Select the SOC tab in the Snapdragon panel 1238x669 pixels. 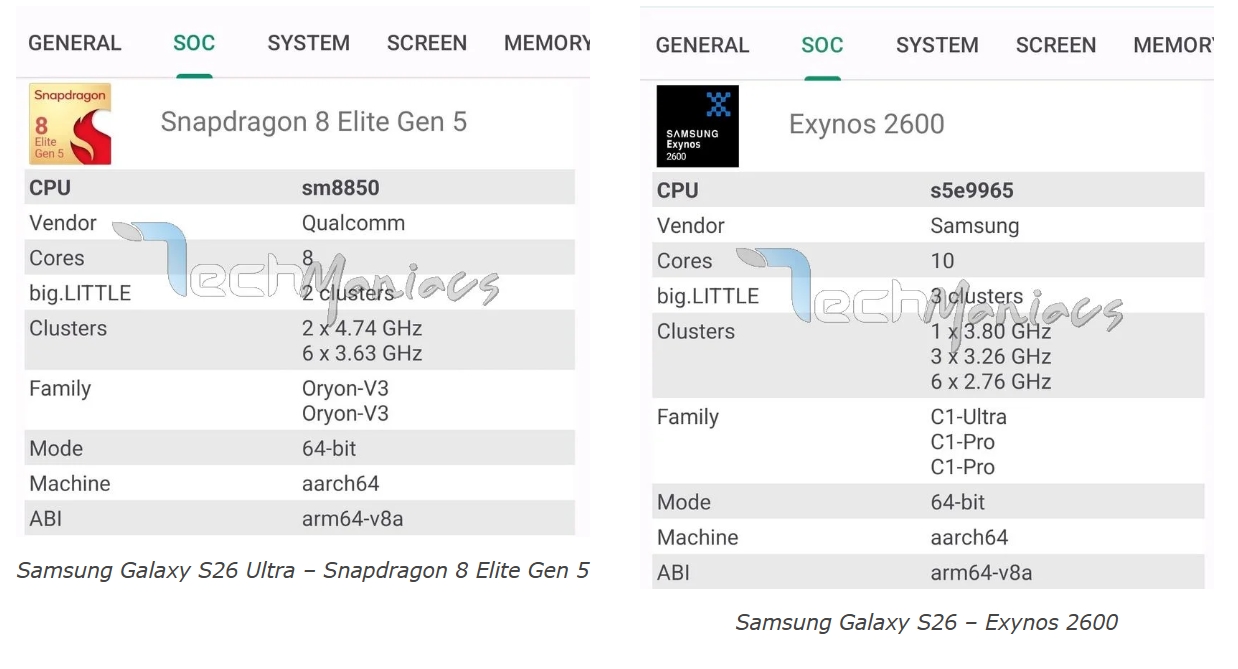point(194,43)
